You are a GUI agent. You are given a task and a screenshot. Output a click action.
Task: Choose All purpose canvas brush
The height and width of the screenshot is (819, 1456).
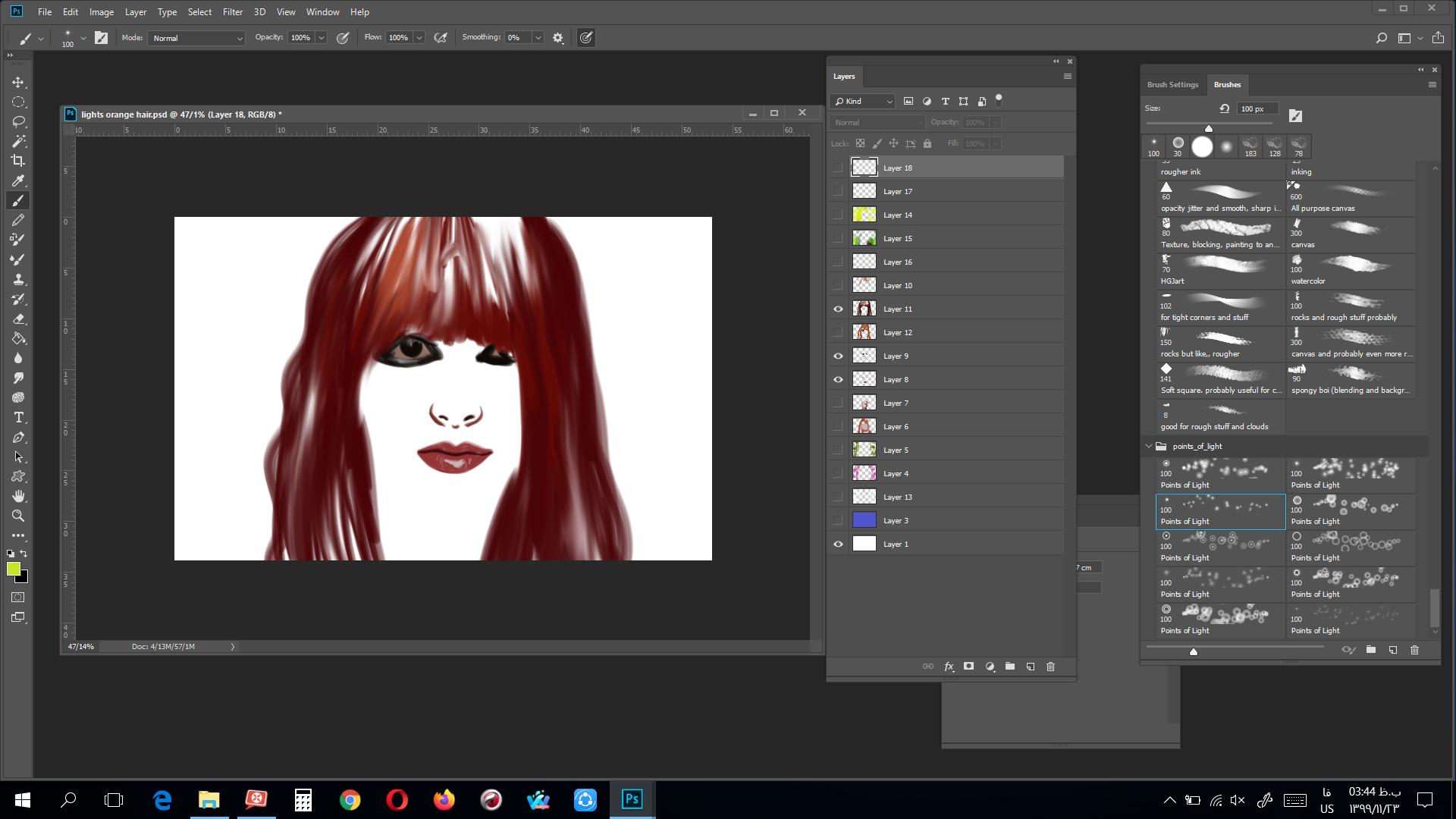click(x=1351, y=198)
